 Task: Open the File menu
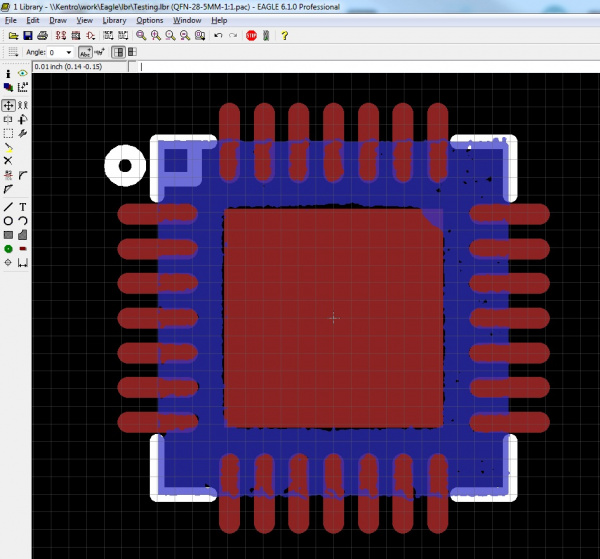tap(10, 20)
